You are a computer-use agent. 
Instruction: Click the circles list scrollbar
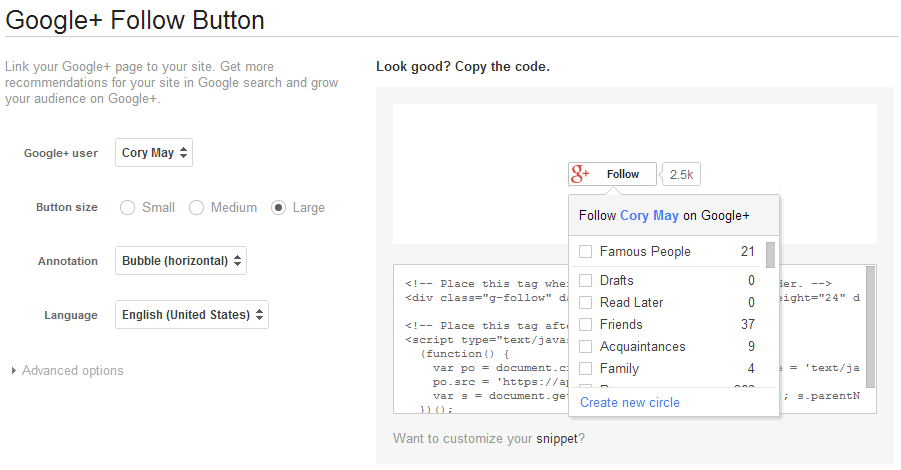click(x=770, y=254)
